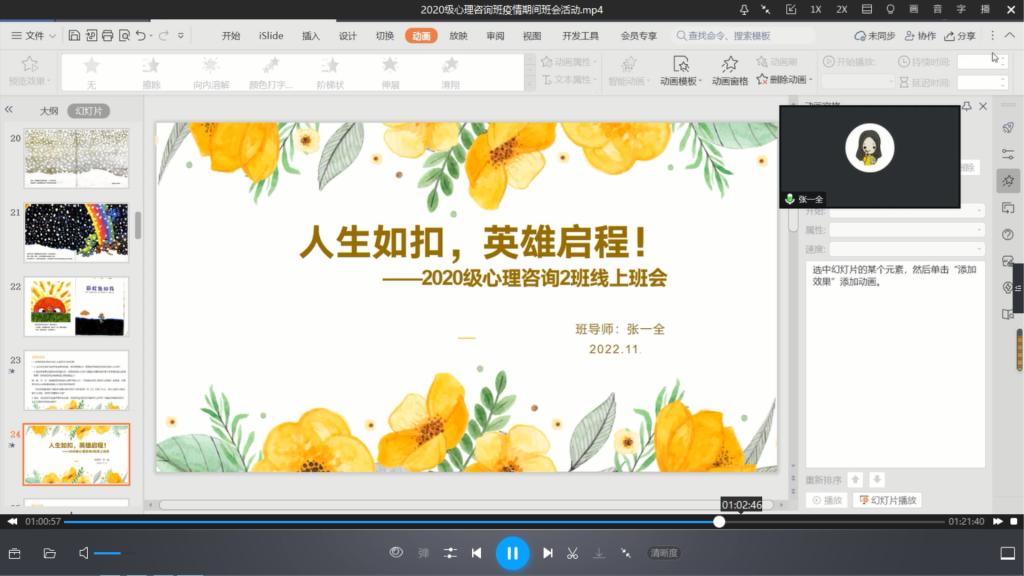This screenshot has height=576, width=1024.
Task: Pause the video with the blue pause button
Action: click(512, 553)
